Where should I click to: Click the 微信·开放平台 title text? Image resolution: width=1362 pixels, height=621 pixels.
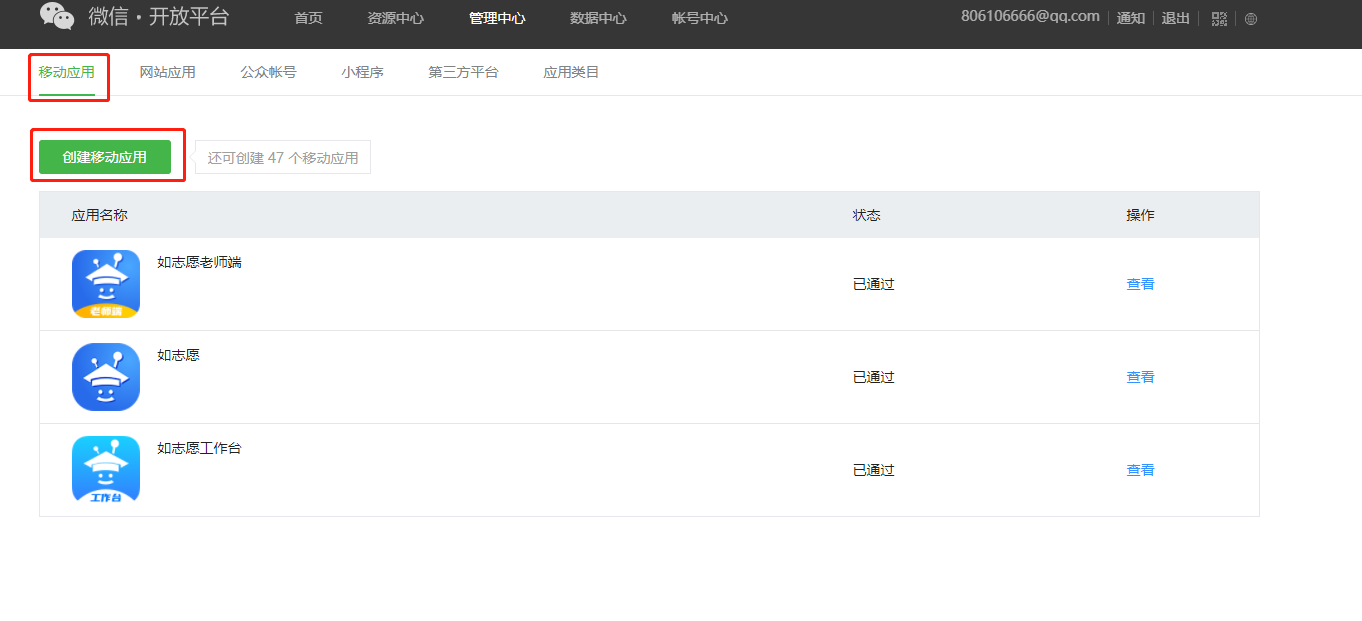coord(158,16)
